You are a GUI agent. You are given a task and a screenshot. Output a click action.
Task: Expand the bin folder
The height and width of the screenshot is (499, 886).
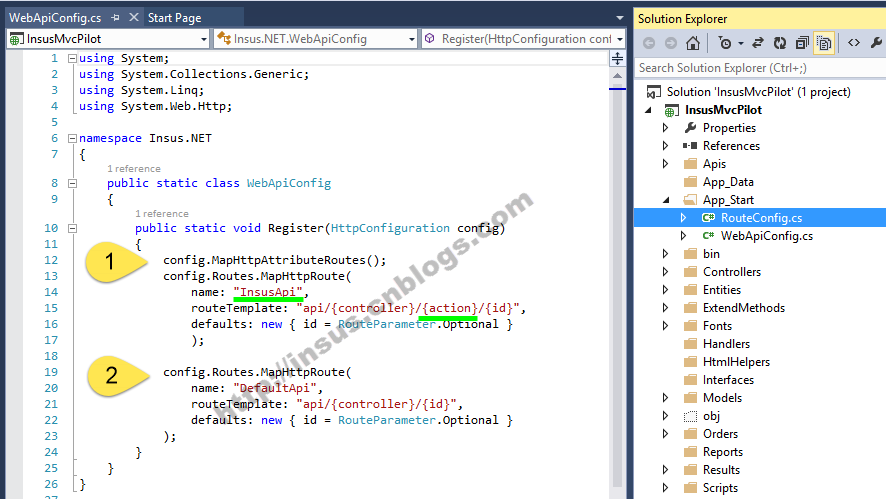pyautogui.click(x=666, y=254)
